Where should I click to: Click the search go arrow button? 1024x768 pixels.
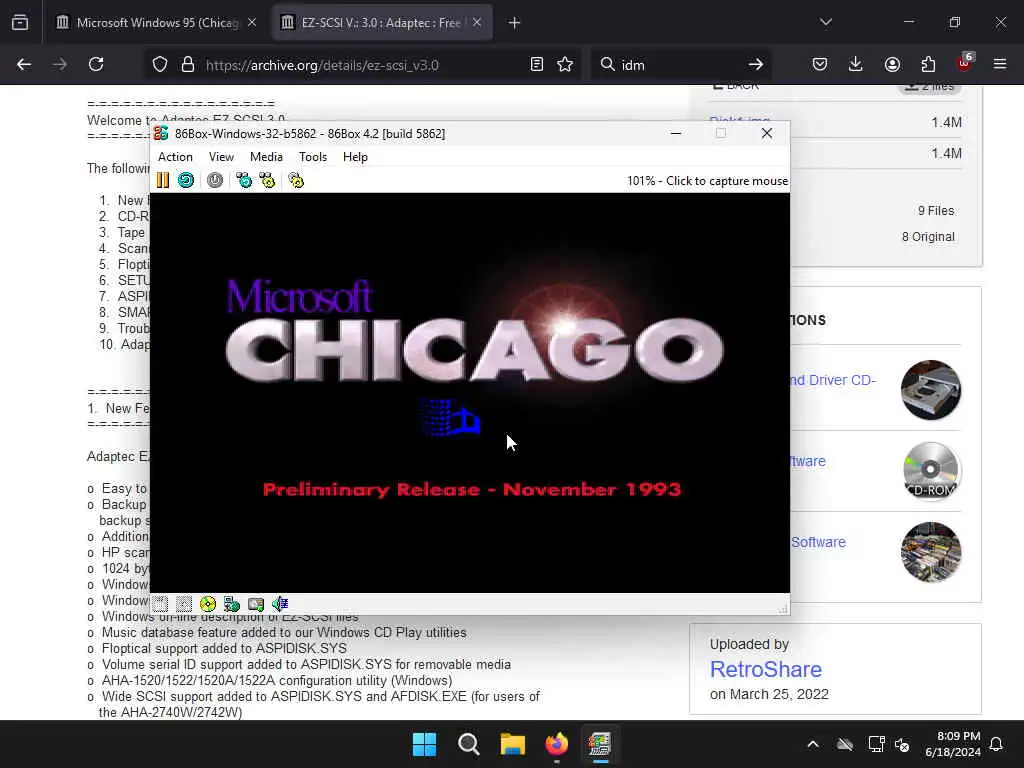[x=756, y=64]
